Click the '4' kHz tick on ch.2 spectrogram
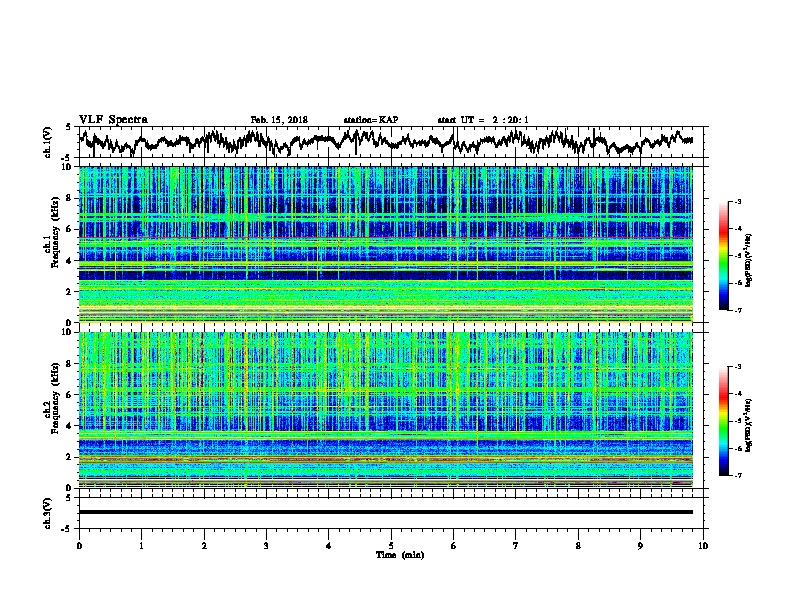The image size is (792, 612). (70, 426)
